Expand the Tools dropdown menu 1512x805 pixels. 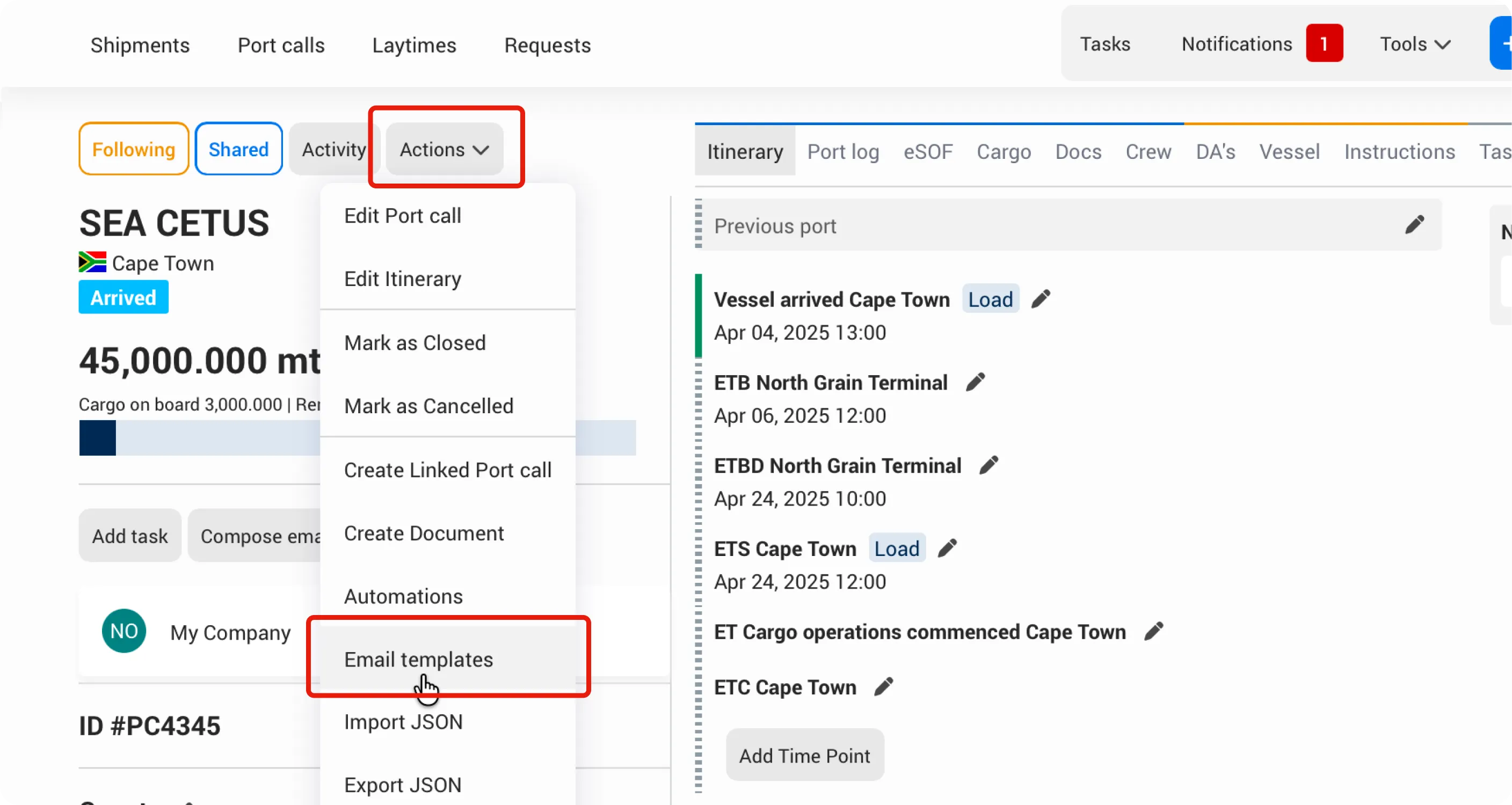[1415, 44]
